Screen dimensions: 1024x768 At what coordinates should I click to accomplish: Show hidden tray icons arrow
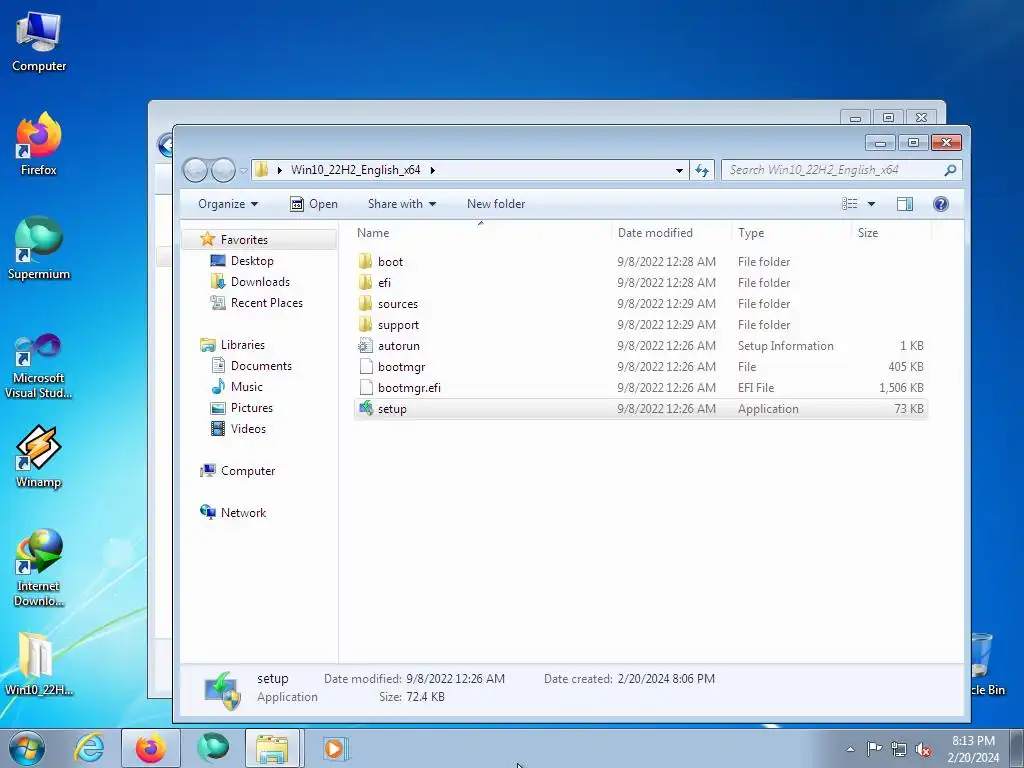coord(850,749)
